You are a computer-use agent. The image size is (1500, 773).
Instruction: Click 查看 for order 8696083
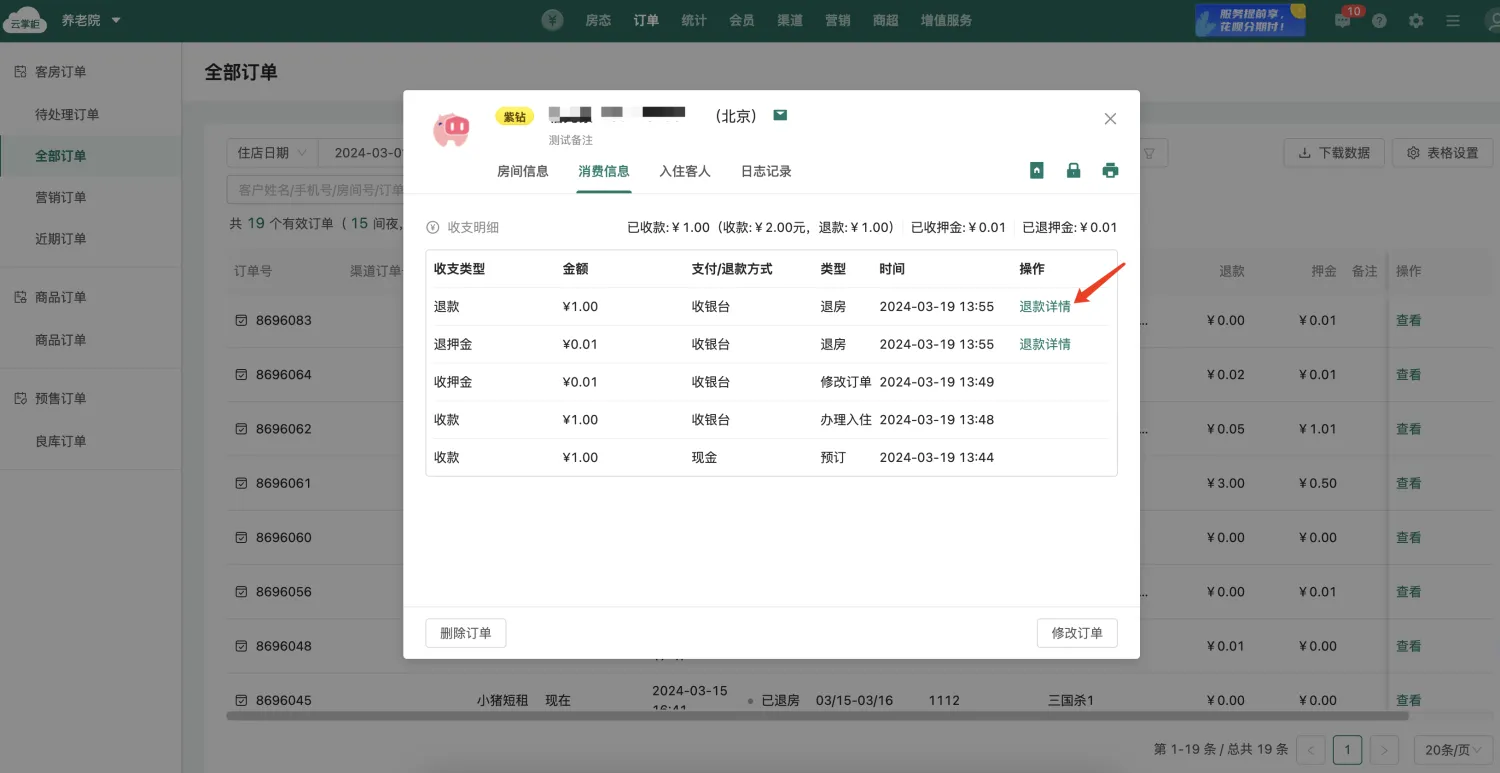coord(1409,321)
